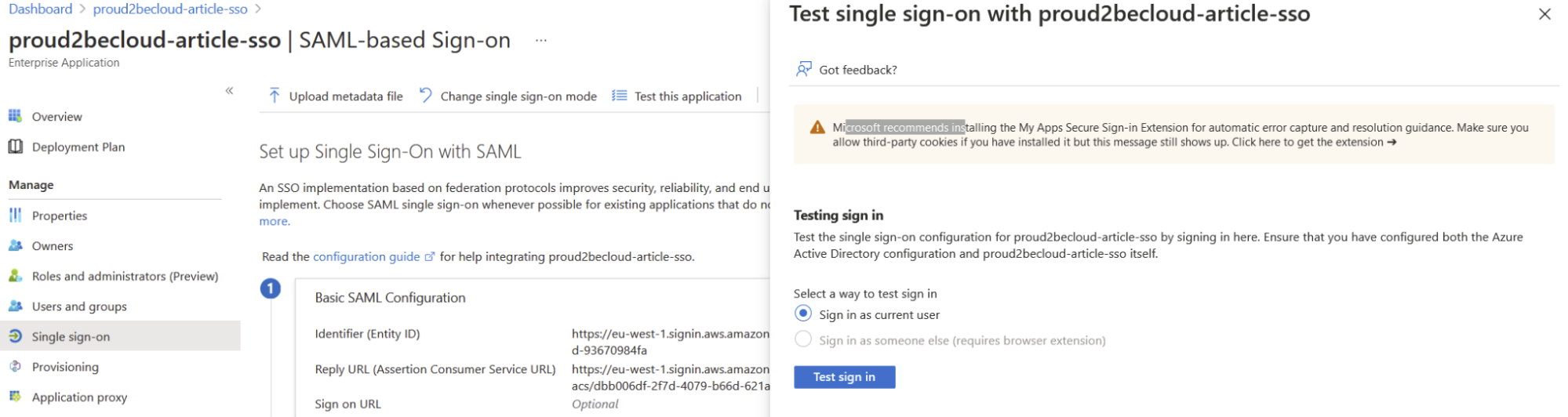Click the Got feedback person icon
Image resolution: width=1568 pixels, height=417 pixels.
803,69
